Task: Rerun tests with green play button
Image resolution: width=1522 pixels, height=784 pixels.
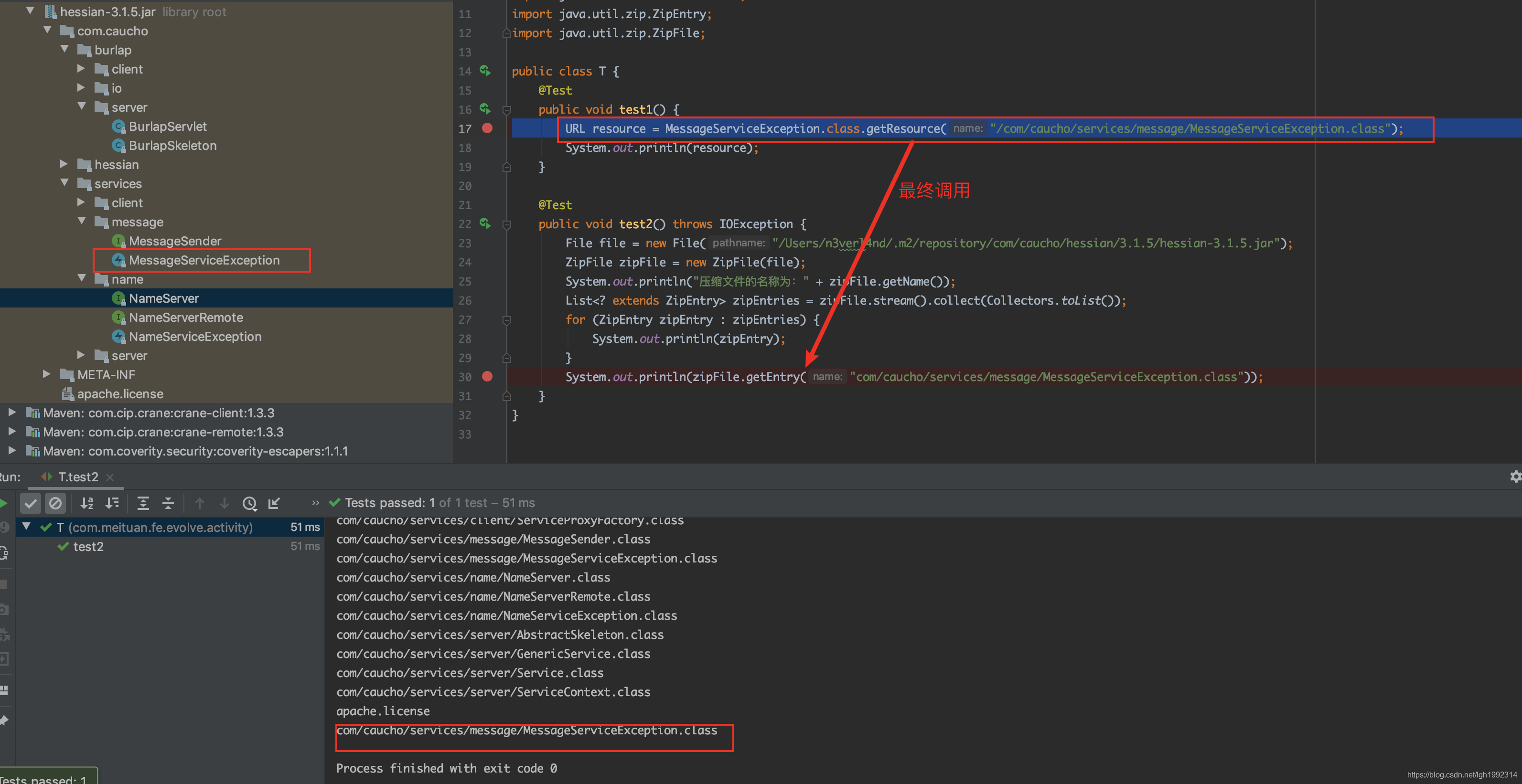Action: pyautogui.click(x=3, y=503)
